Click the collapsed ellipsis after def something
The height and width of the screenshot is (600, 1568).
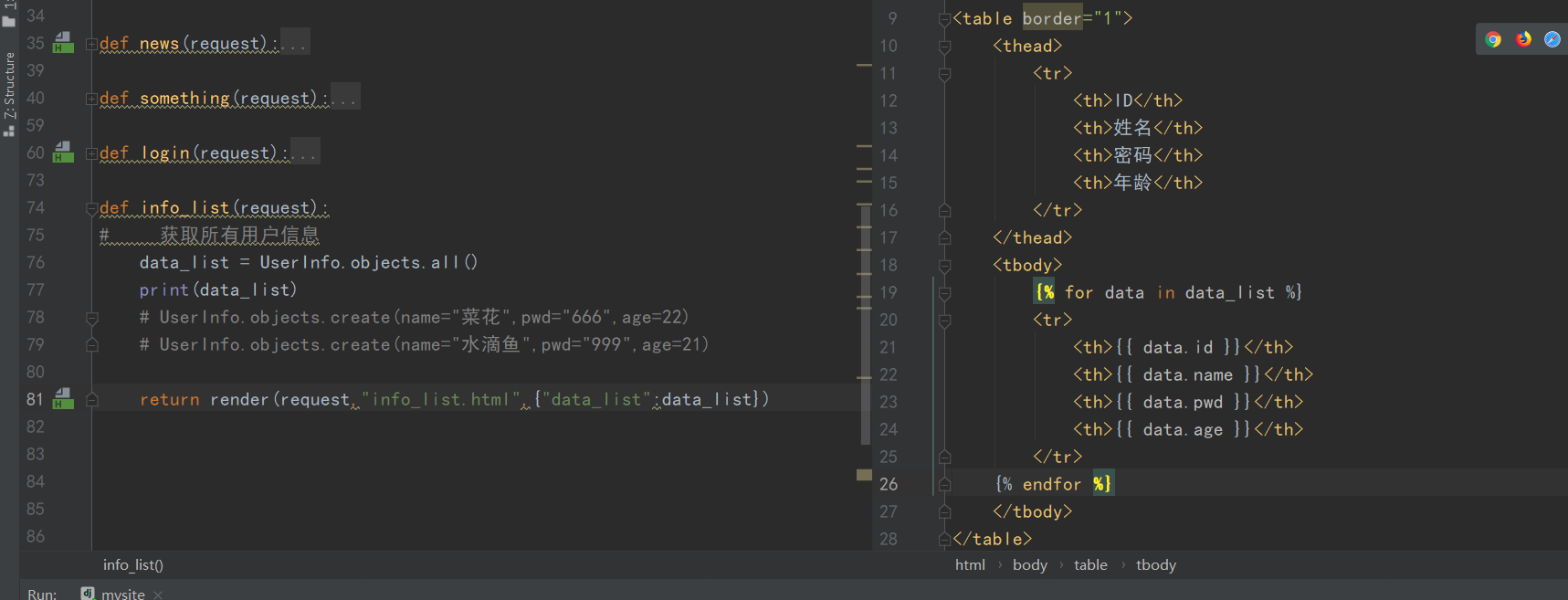[345, 98]
